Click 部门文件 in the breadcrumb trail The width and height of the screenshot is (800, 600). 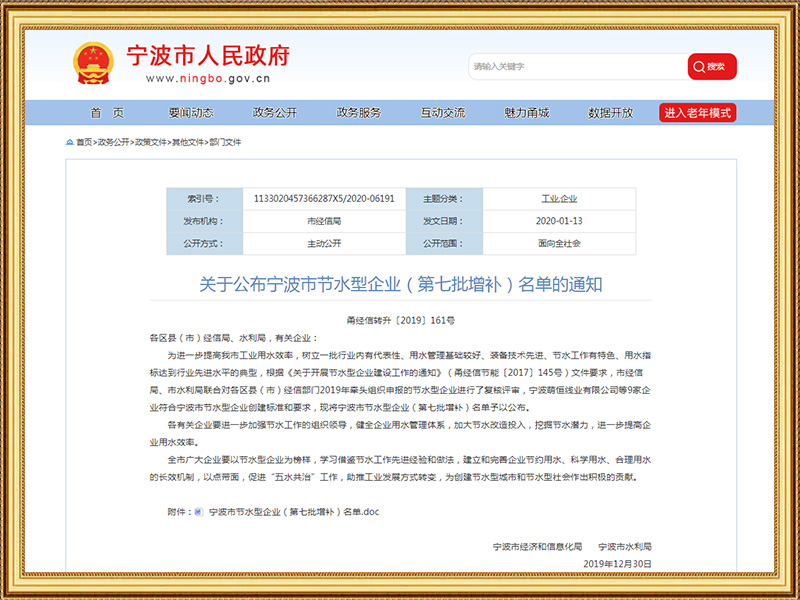[225, 142]
